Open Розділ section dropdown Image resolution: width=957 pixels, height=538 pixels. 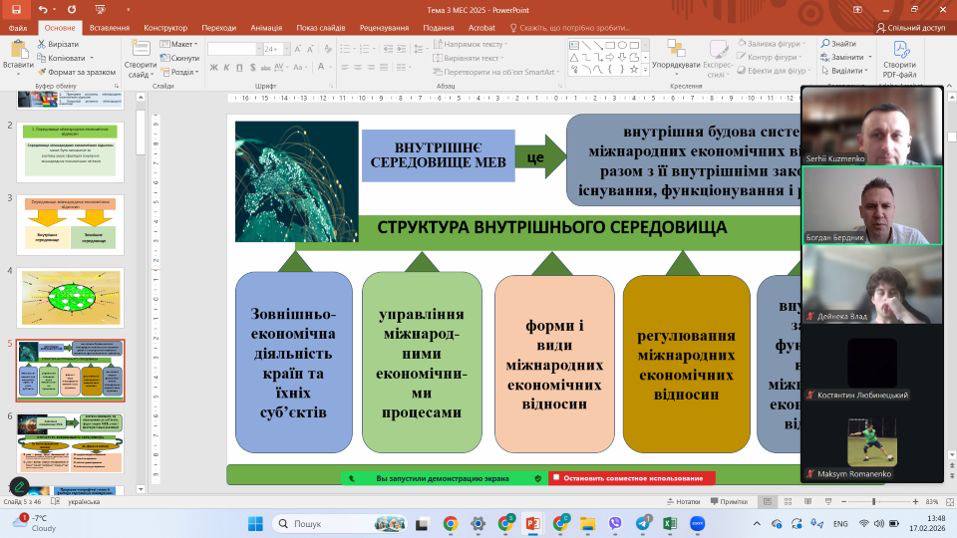click(x=179, y=71)
